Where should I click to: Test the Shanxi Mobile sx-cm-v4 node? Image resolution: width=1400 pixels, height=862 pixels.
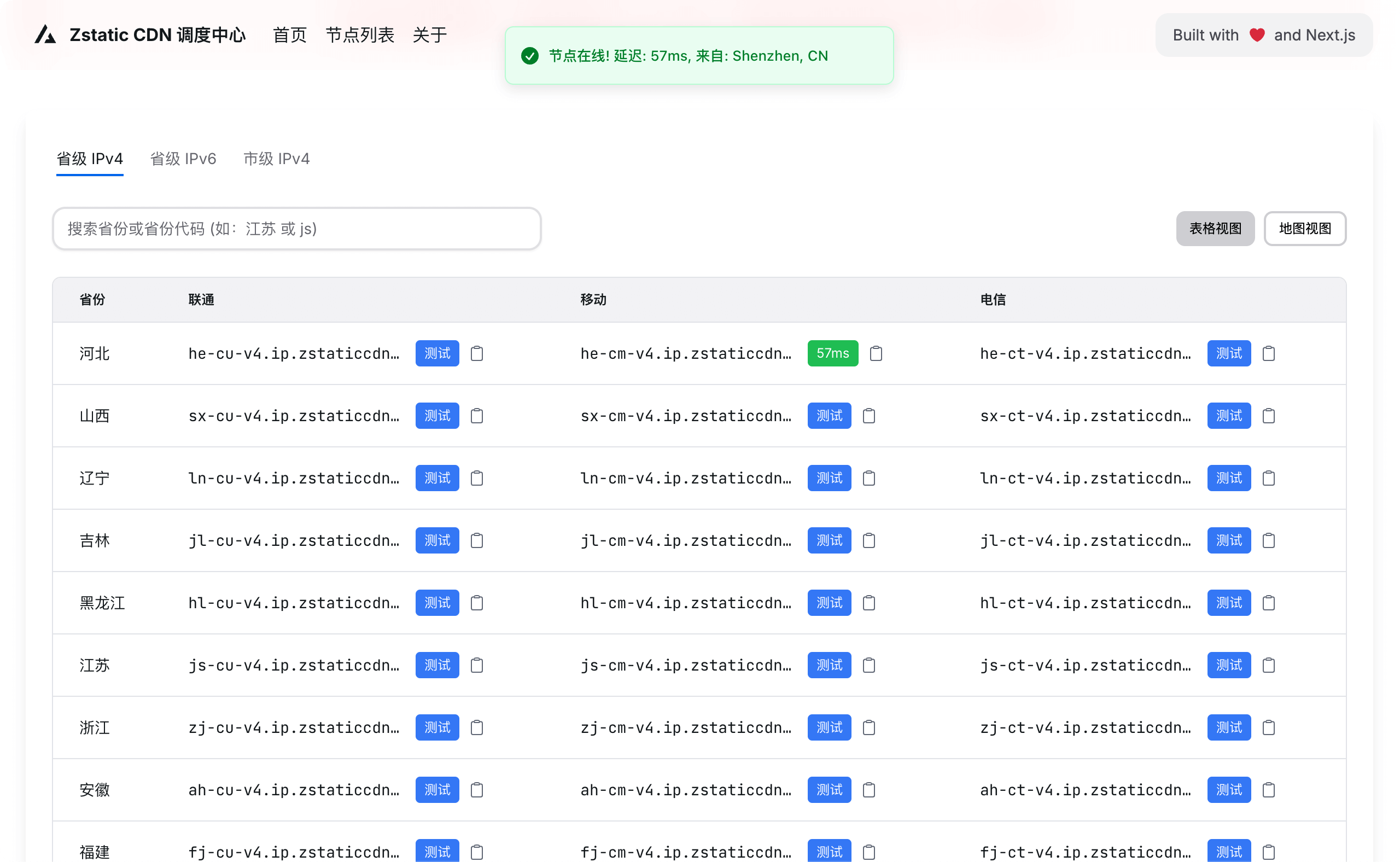click(x=829, y=416)
